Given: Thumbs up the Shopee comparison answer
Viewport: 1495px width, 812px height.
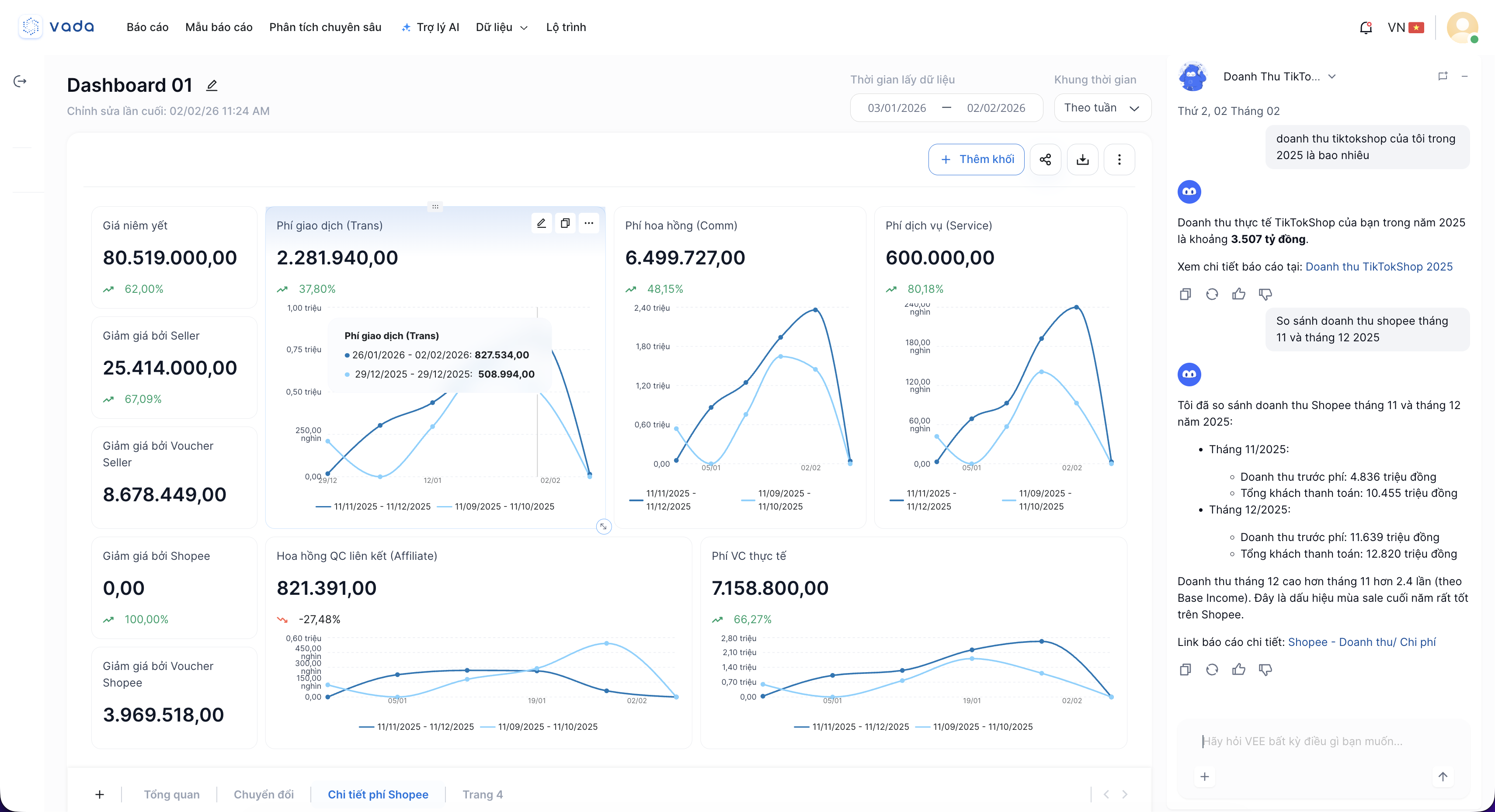Looking at the screenshot, I should [x=1238, y=670].
